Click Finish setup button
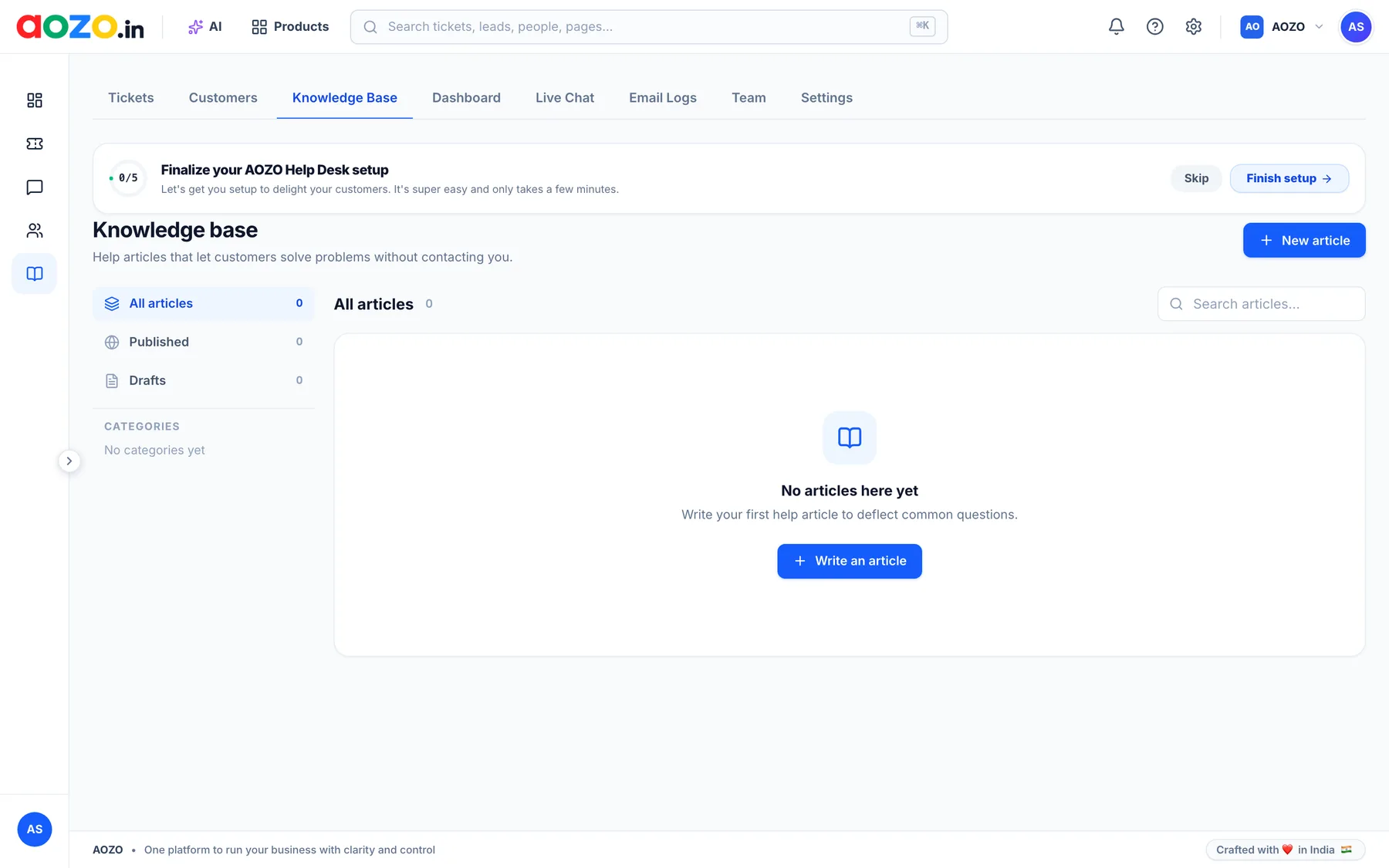 1289,178
